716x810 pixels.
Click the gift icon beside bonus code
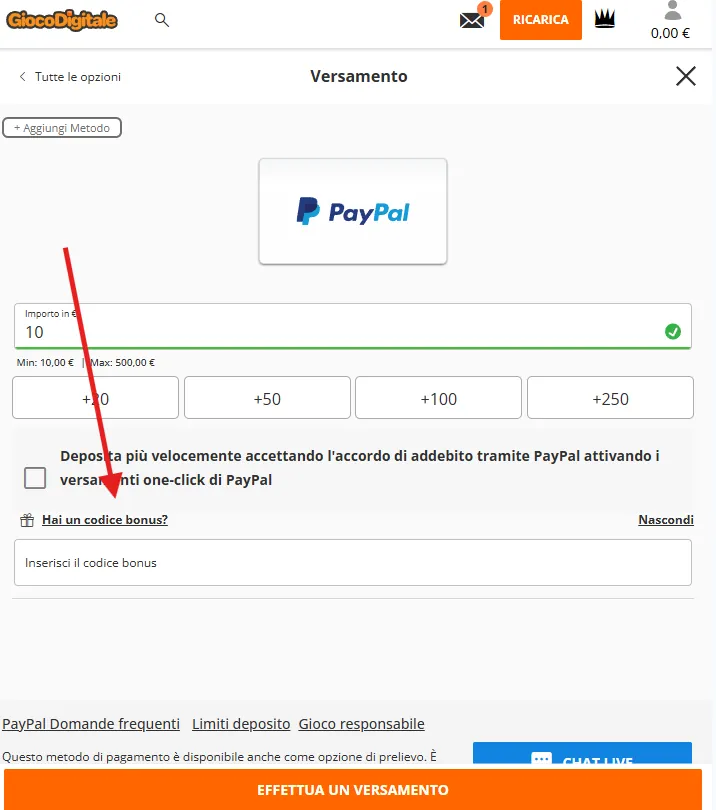[27, 520]
